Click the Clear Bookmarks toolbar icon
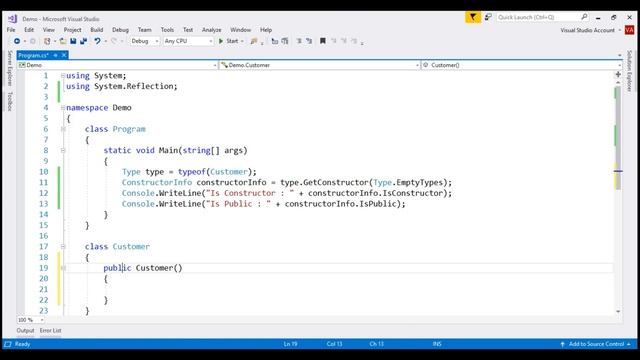This screenshot has width=640, height=360. 354,41
